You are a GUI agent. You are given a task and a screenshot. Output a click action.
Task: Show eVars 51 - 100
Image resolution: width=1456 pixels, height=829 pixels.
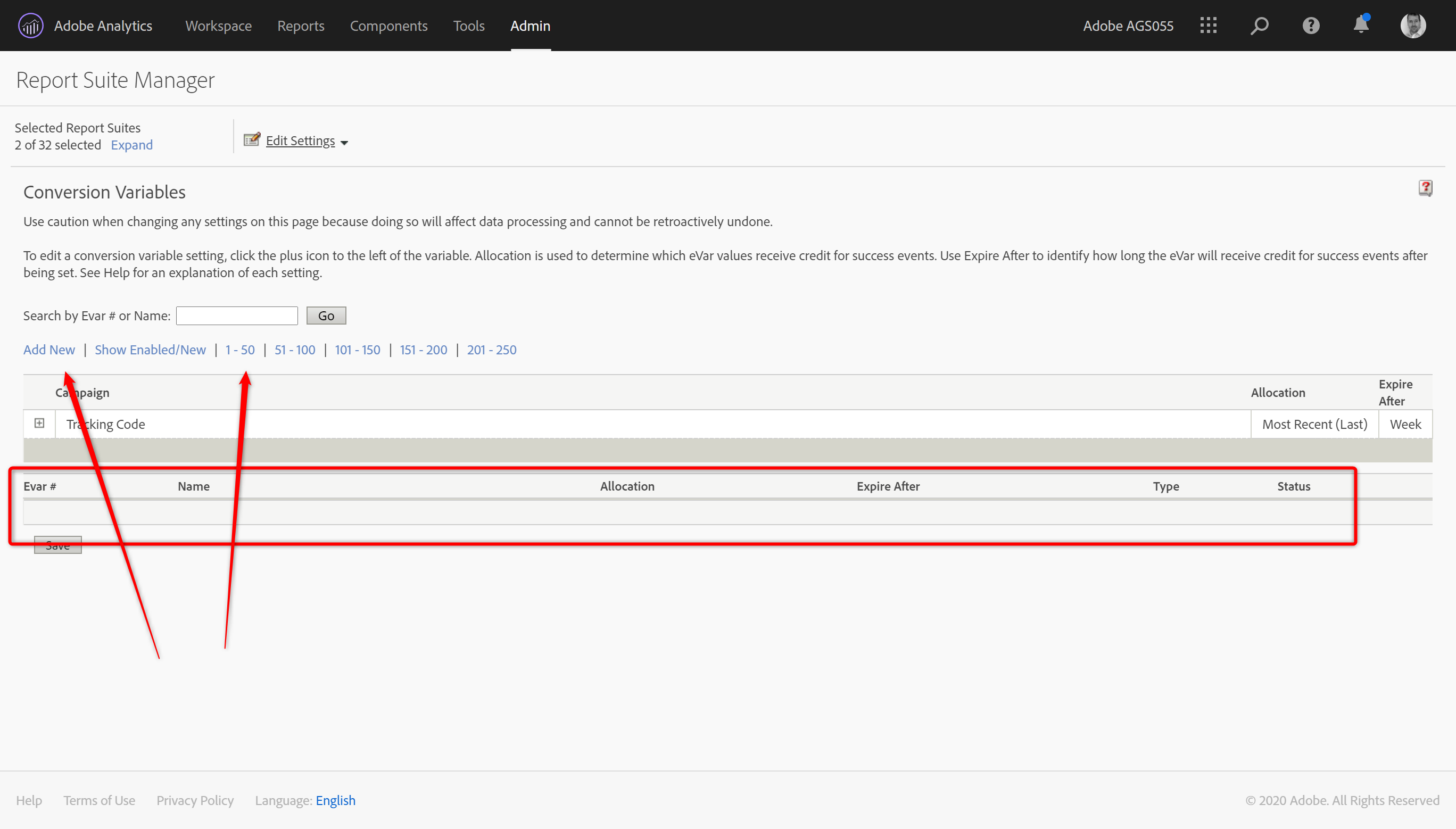click(x=294, y=350)
